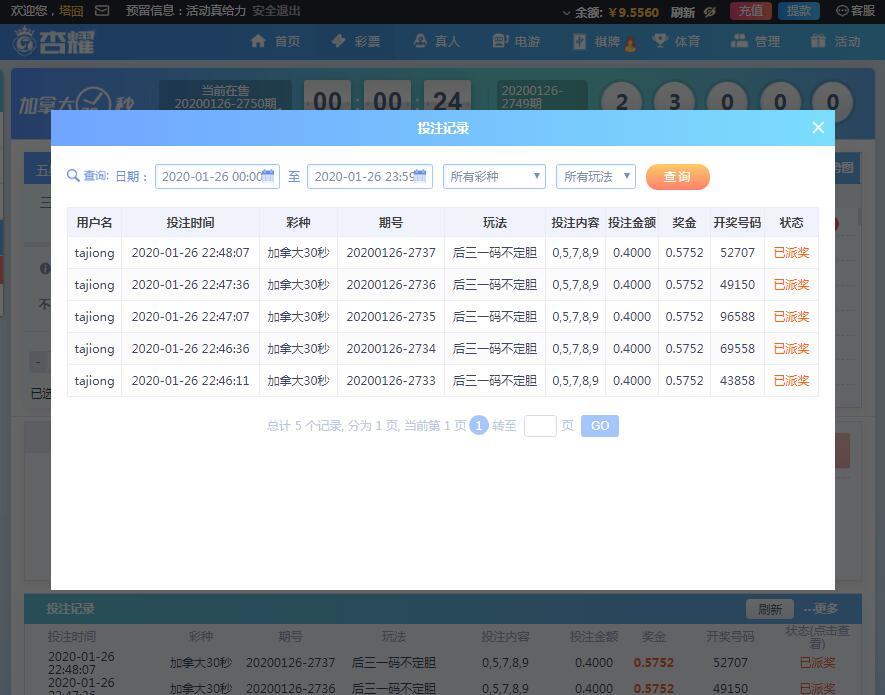885x695 pixels.
Task: Click the 客服 customer service icon
Action: pos(842,11)
